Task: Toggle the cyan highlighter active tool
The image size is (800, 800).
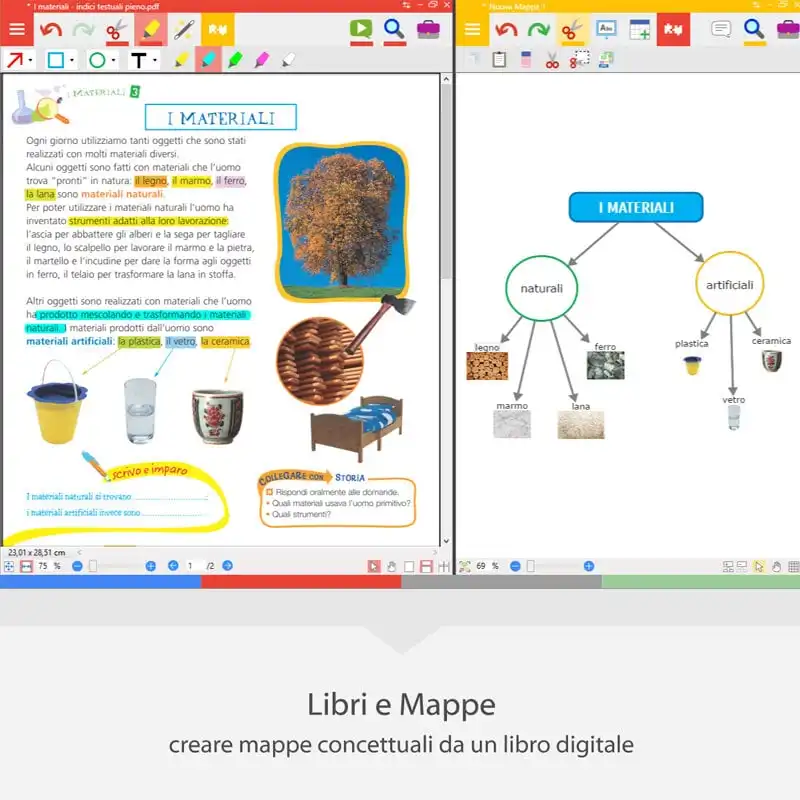Action: [x=208, y=60]
